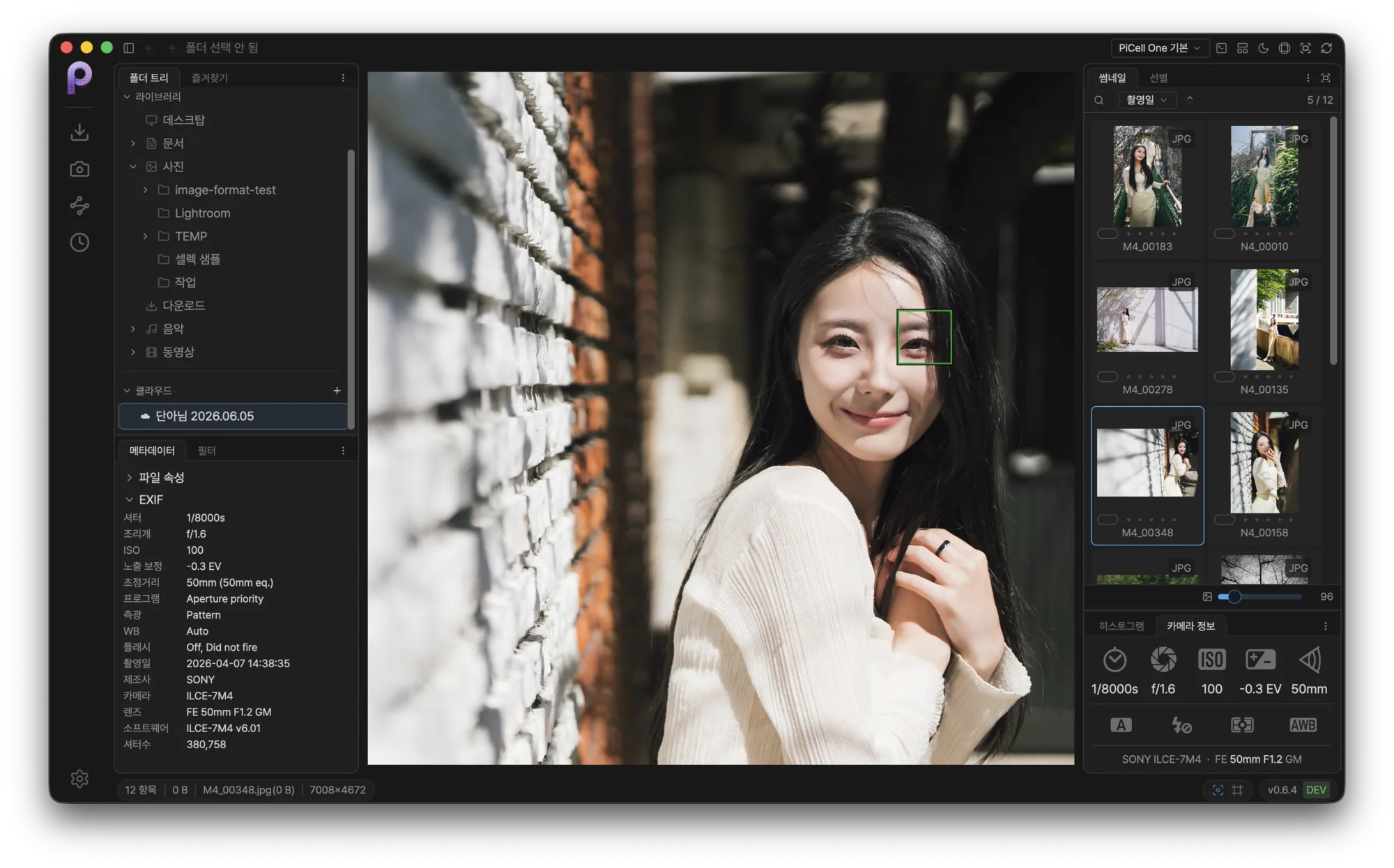Image resolution: width=1394 pixels, height=868 pixels.
Task: Collapse the 라이브러리 section chevron
Action: [x=127, y=97]
